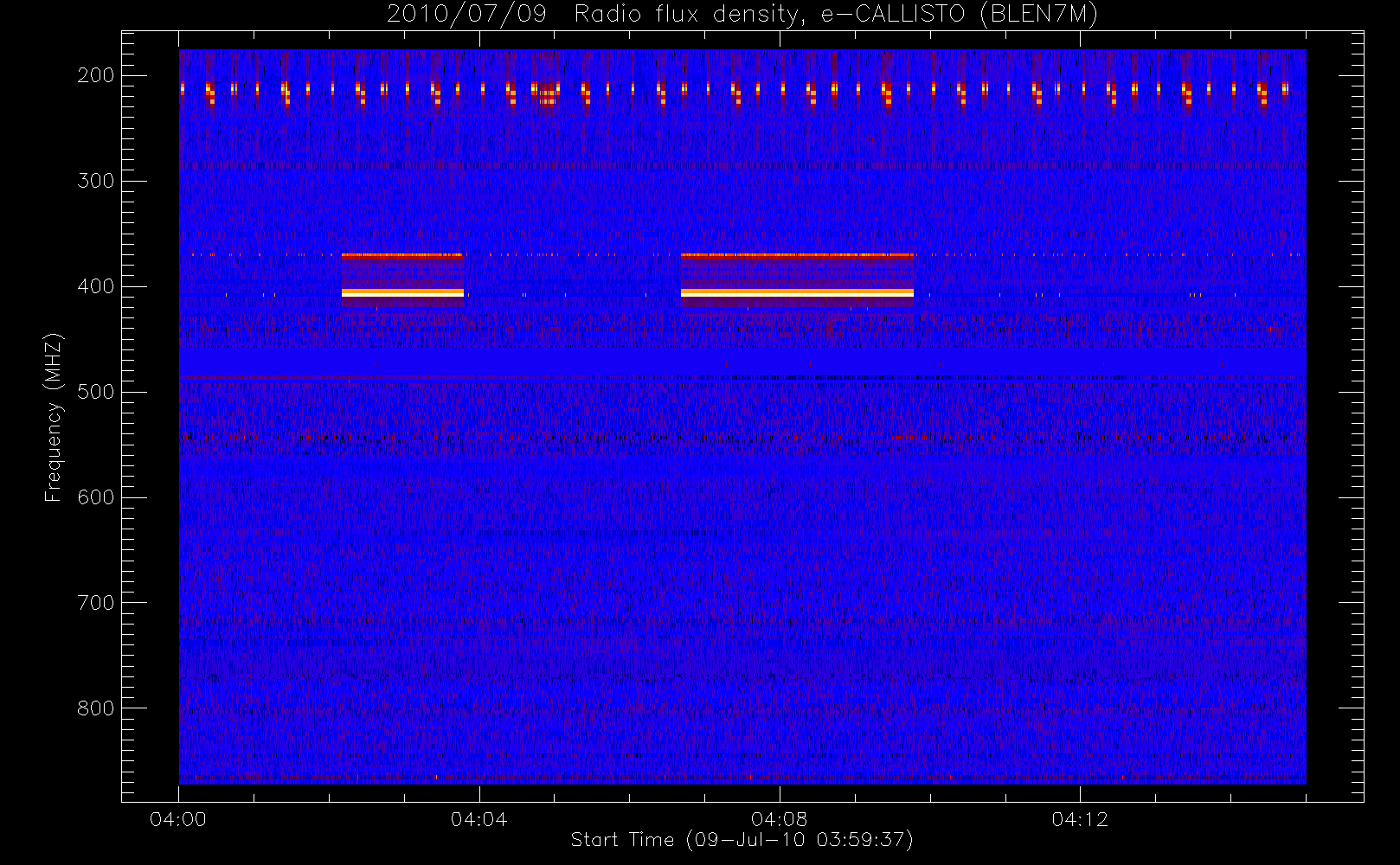The image size is (1400, 865).
Task: Click the 500 frequency tick label
Action: pyautogui.click(x=96, y=392)
